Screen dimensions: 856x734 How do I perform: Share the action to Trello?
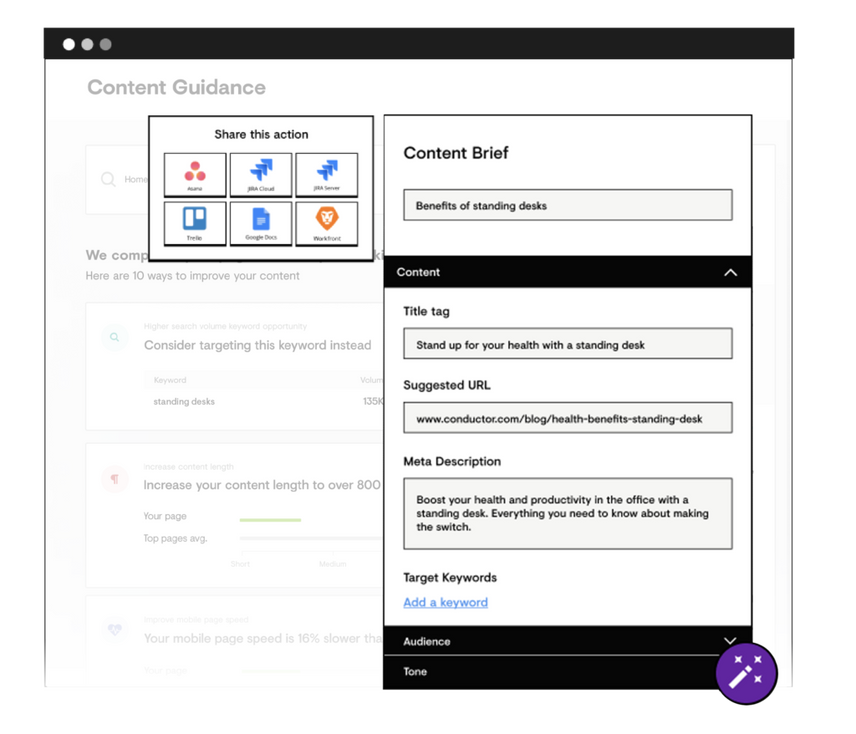195,224
